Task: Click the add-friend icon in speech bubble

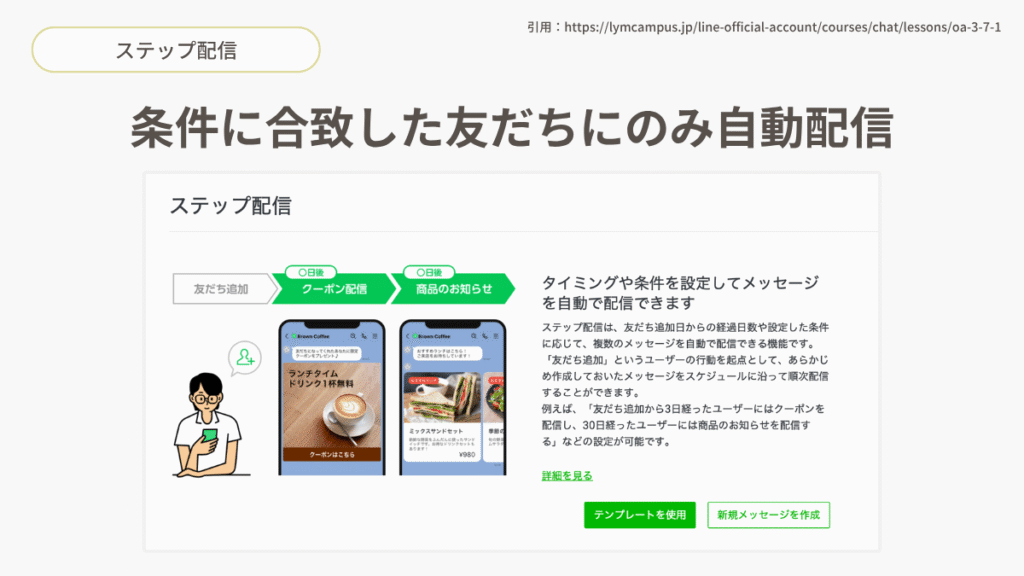Action: click(x=245, y=358)
